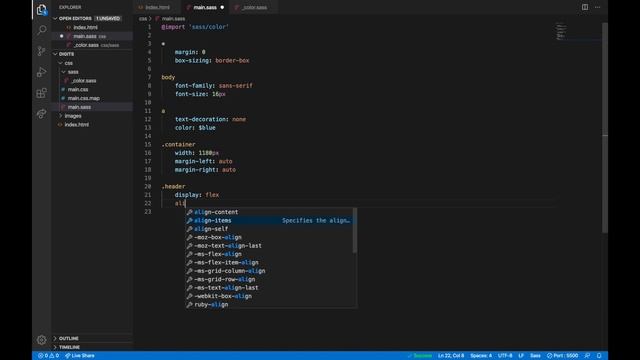Screen dimensions: 640x360
Task: Change encoding UTF-8 in status bar
Action: tap(505, 356)
